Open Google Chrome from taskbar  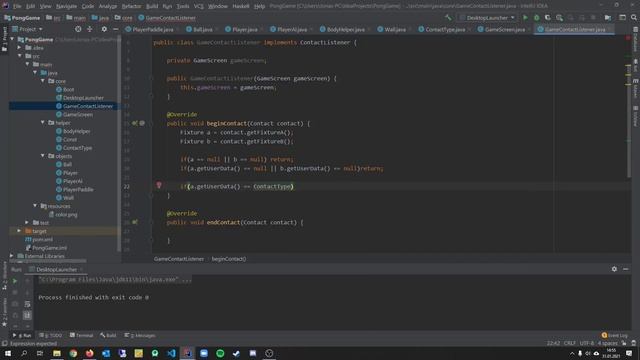[73, 353]
